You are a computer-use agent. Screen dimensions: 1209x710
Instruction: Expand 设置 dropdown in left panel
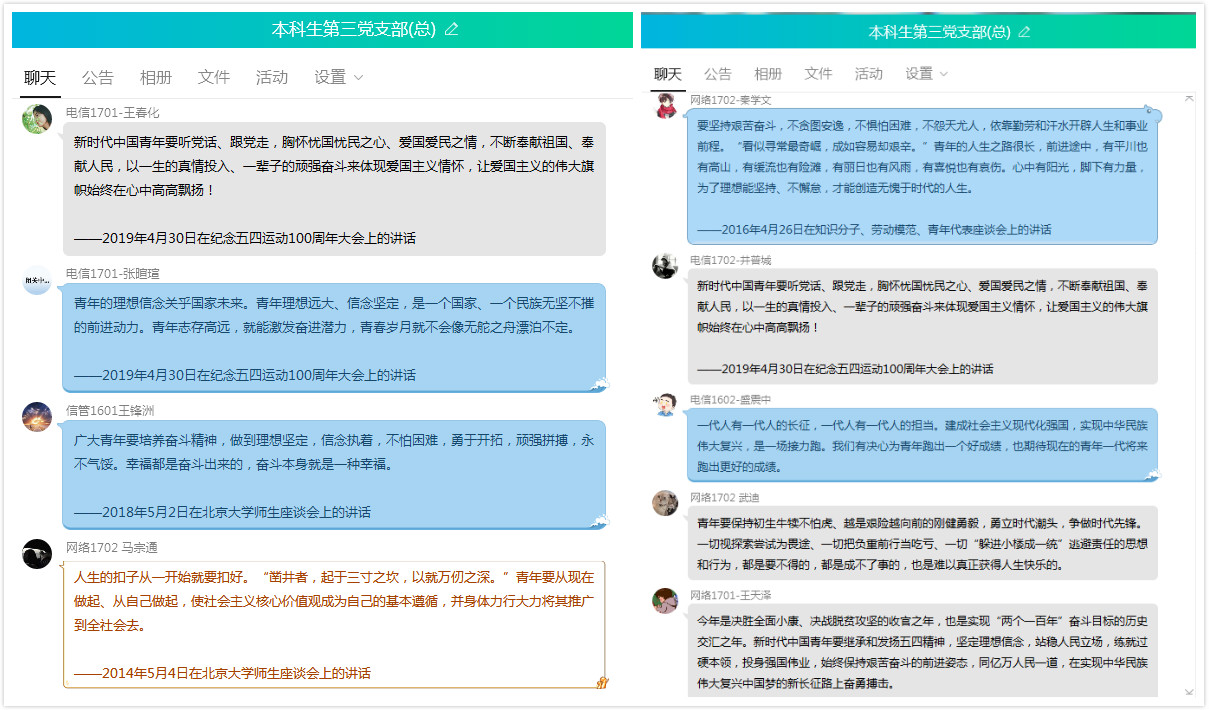click(x=338, y=77)
